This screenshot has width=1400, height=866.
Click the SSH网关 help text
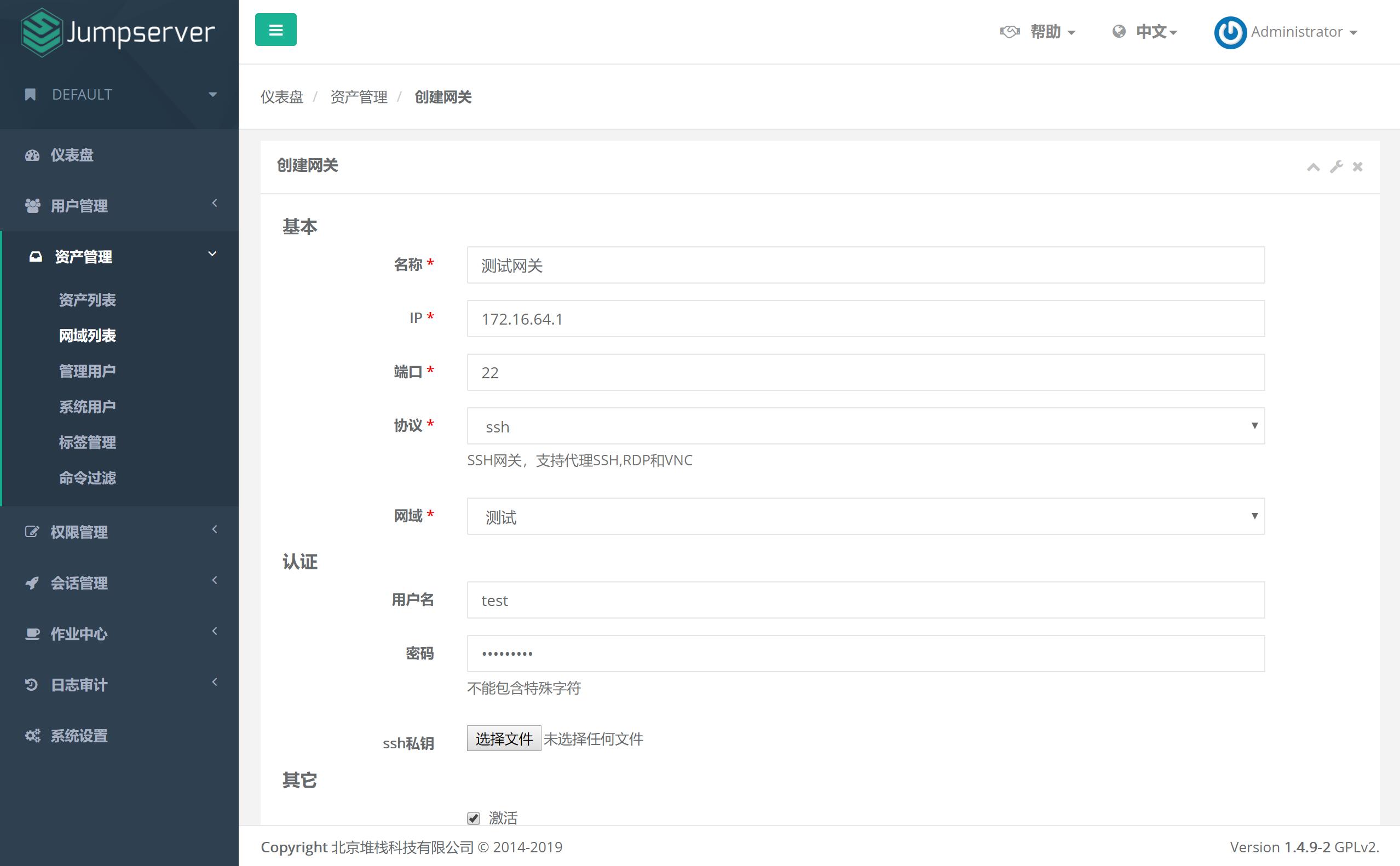[x=580, y=460]
